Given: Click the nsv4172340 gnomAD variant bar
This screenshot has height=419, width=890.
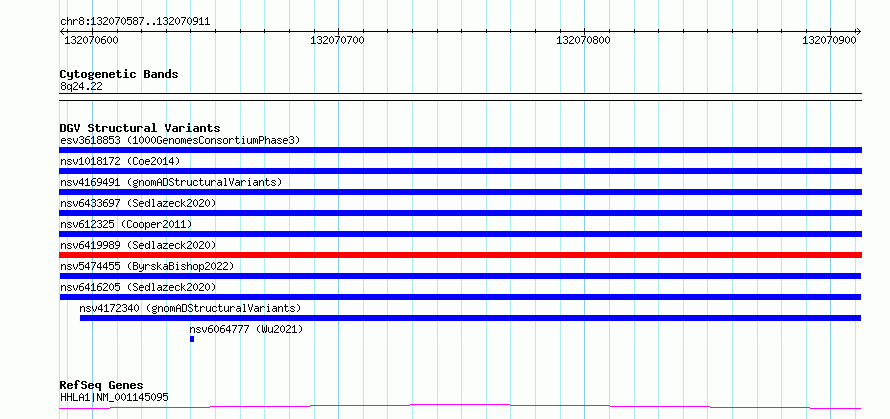Looking at the screenshot, I should [x=471, y=318].
